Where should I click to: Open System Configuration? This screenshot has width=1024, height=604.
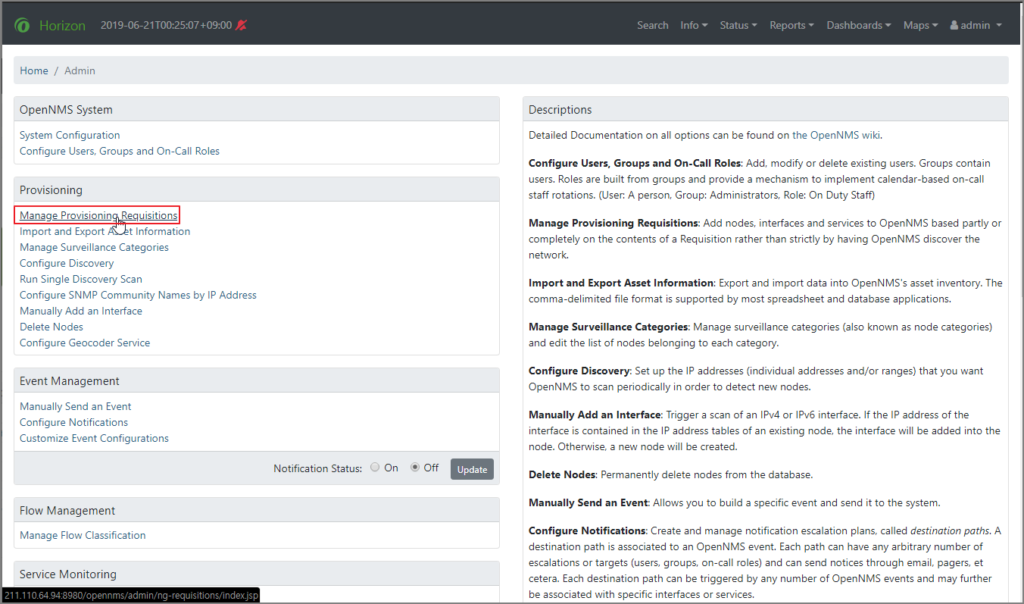70,135
